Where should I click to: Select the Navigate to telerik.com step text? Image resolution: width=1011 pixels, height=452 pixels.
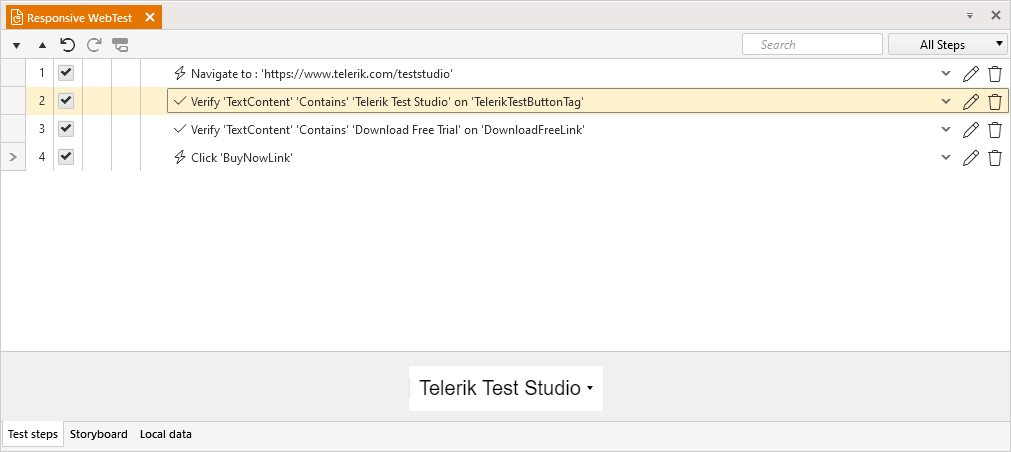tap(322, 74)
